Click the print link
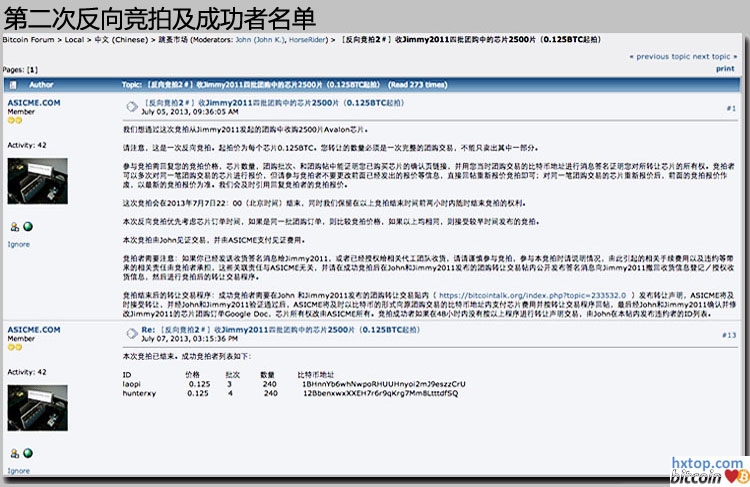Image resolution: width=750 pixels, height=487 pixels. (x=725, y=69)
